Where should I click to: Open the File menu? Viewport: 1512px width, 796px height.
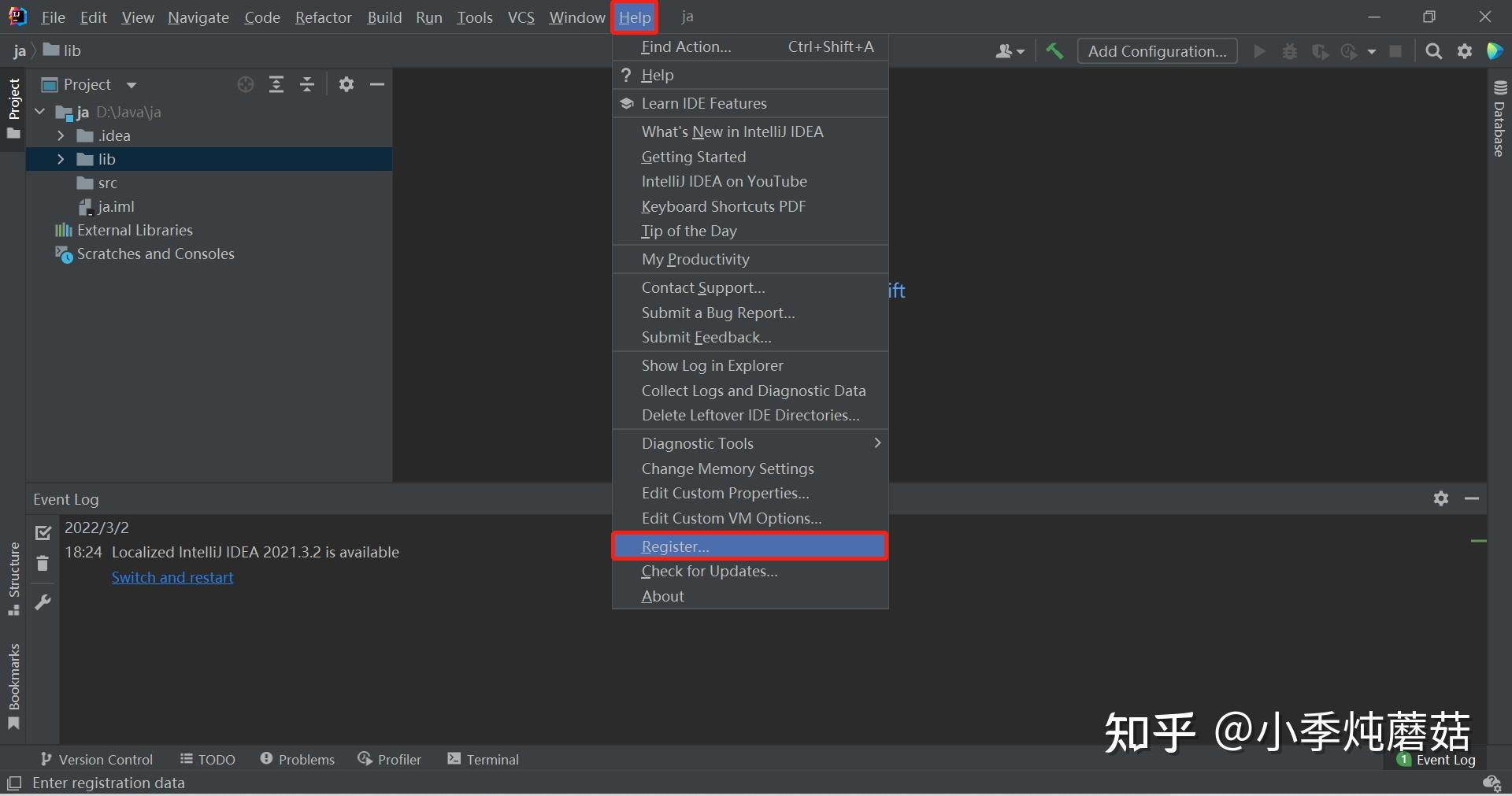(x=54, y=17)
